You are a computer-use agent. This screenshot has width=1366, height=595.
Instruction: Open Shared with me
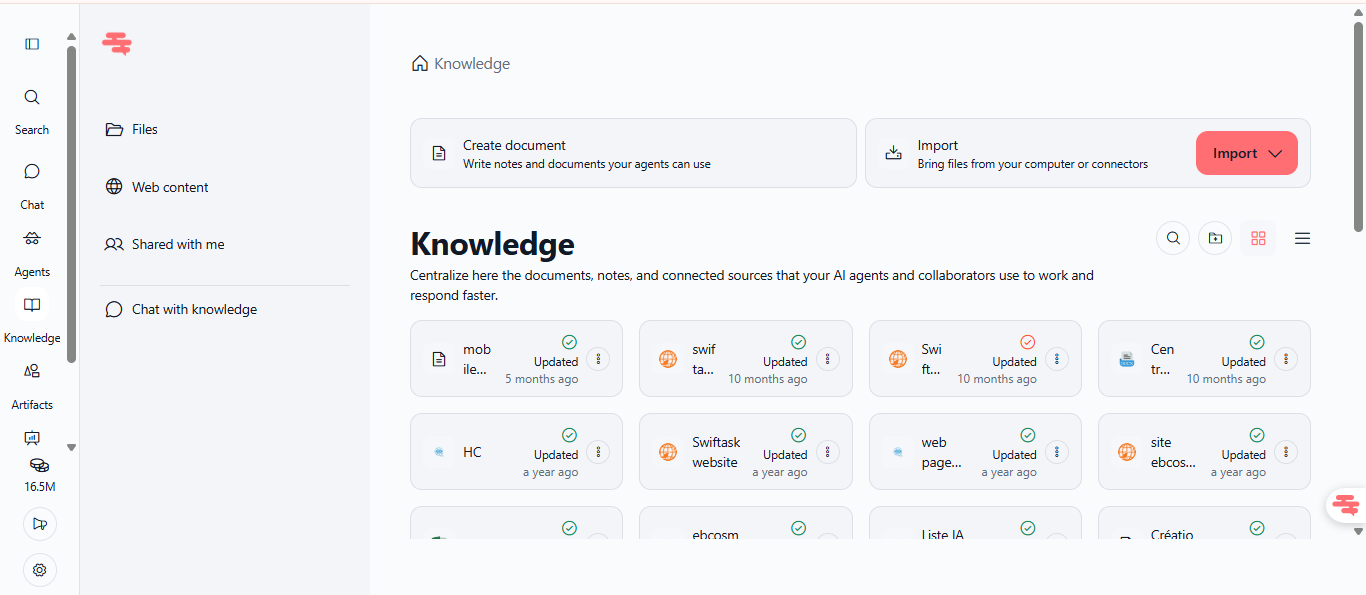pos(178,244)
